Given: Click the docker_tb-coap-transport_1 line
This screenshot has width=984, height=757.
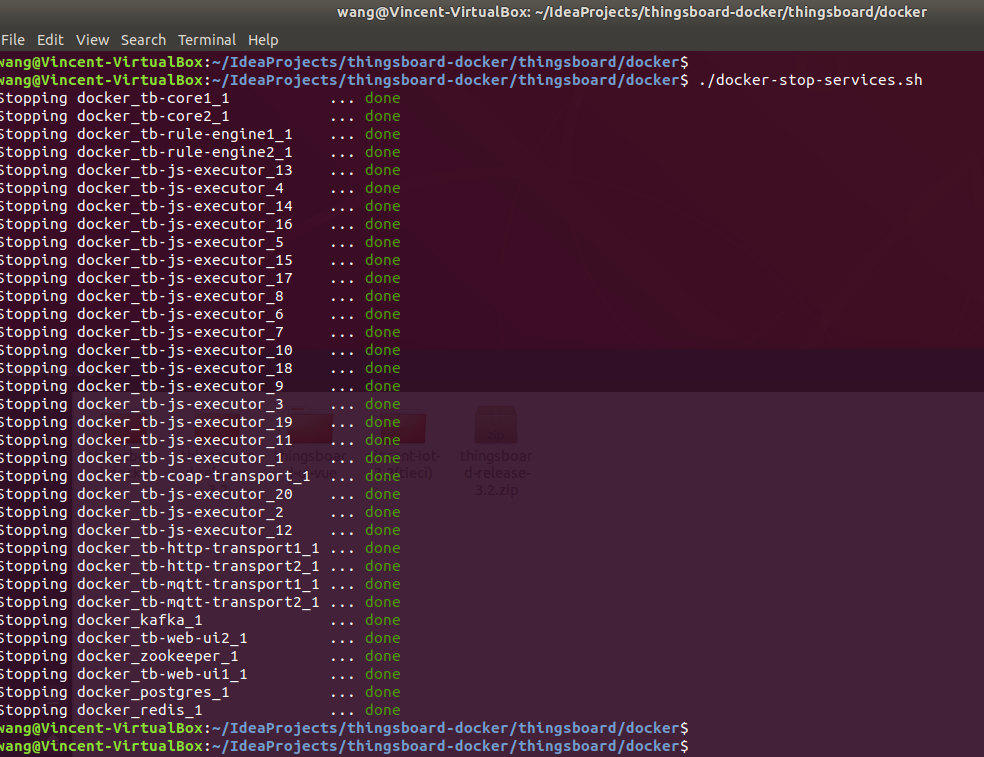Looking at the screenshot, I should [200, 476].
